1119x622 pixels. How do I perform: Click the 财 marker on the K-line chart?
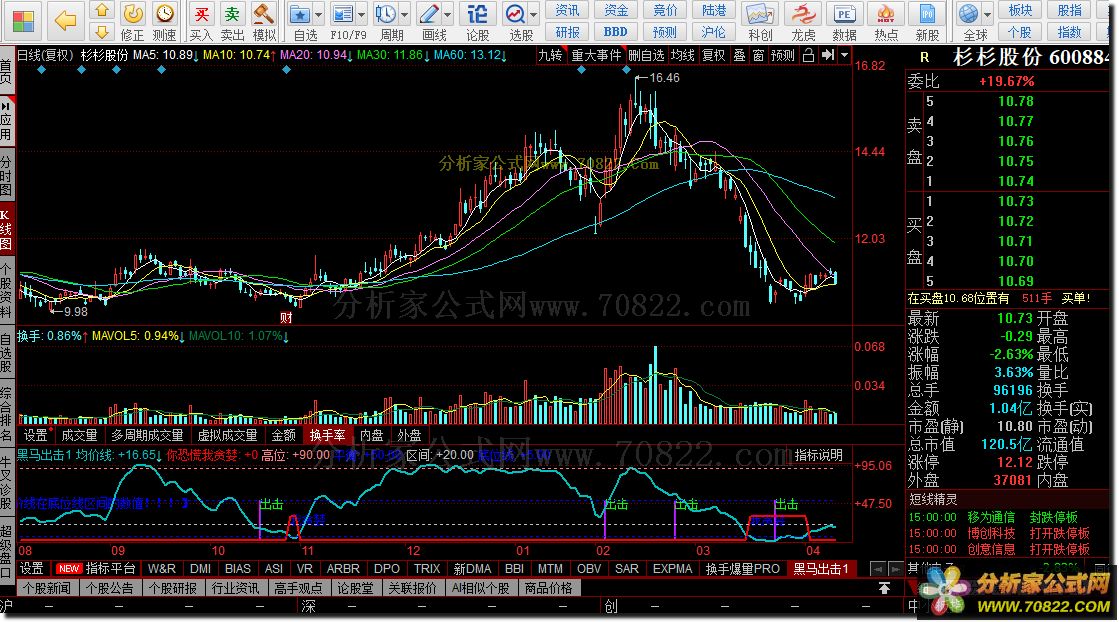(x=286, y=317)
